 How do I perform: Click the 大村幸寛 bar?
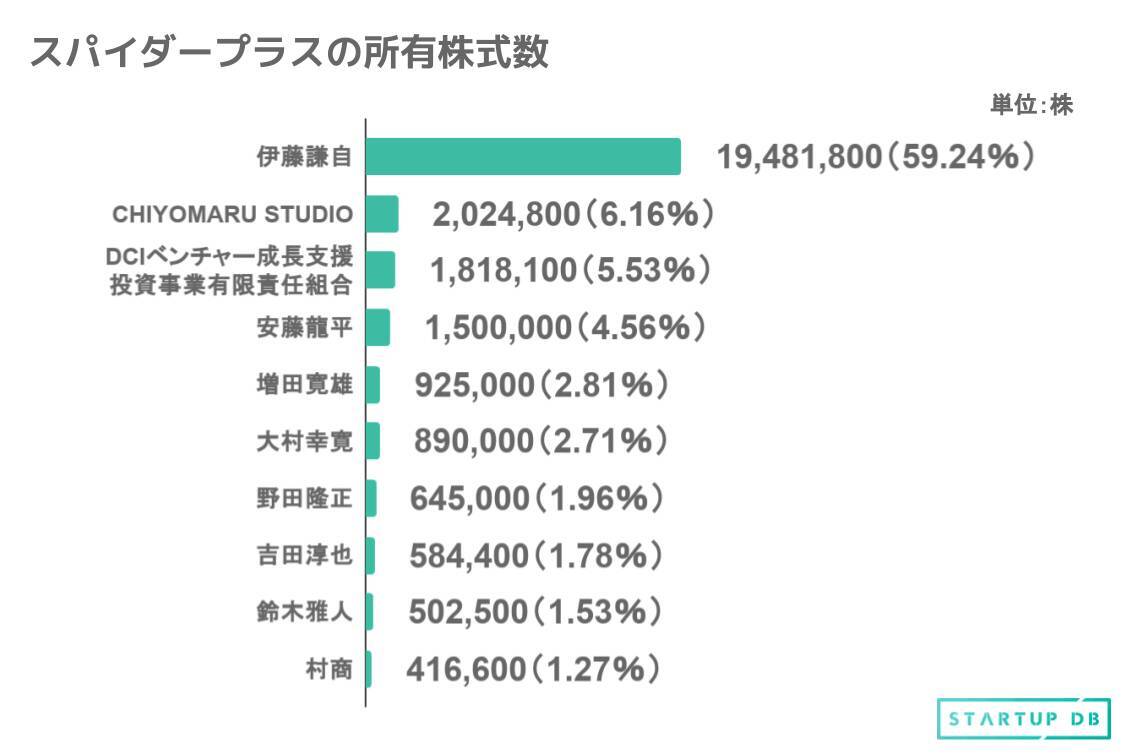pos(373,441)
